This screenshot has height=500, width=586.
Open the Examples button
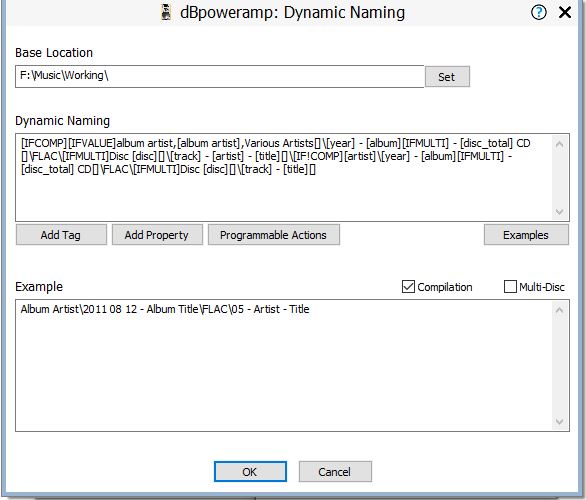point(526,235)
